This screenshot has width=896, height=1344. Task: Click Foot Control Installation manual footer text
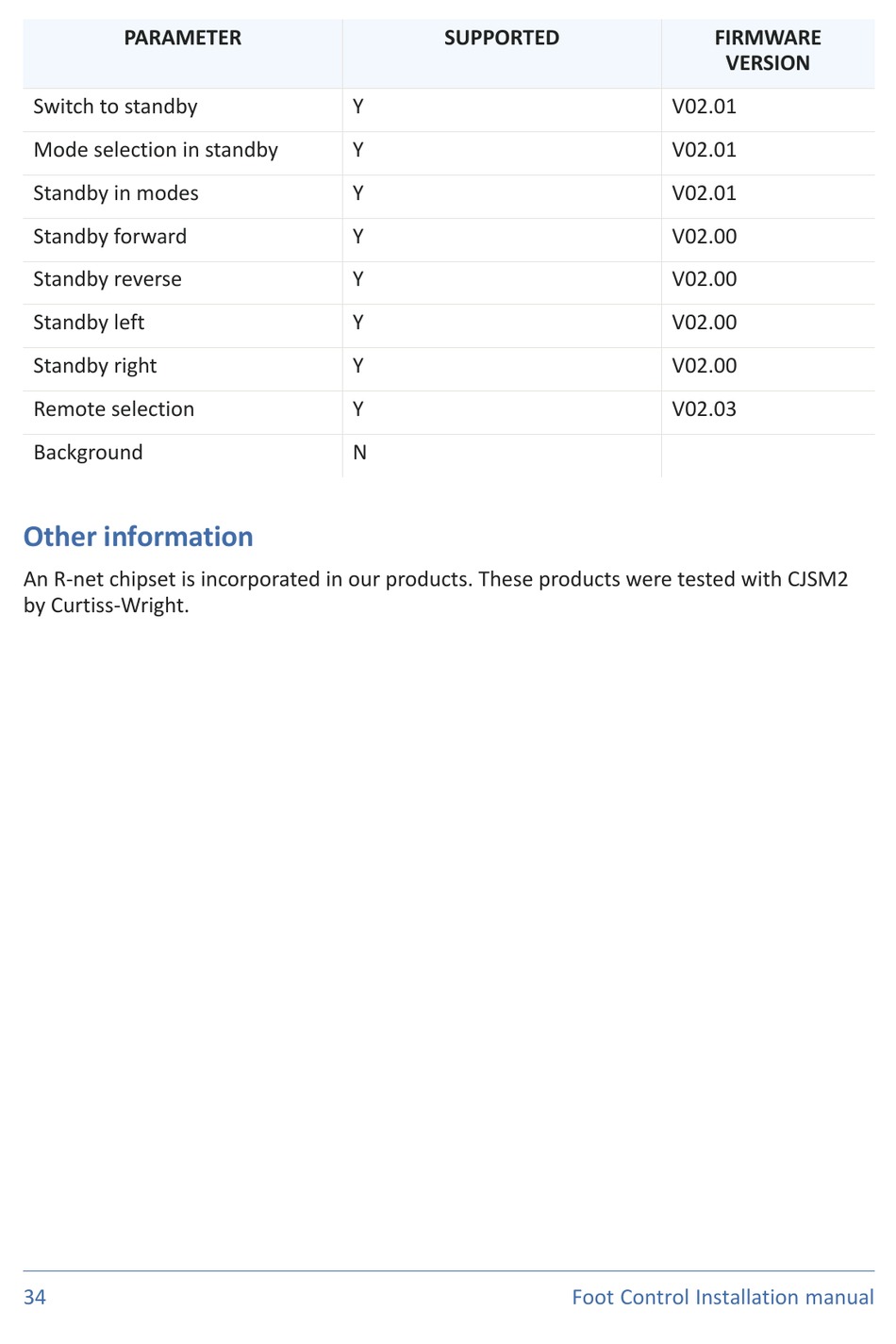pos(723,1298)
